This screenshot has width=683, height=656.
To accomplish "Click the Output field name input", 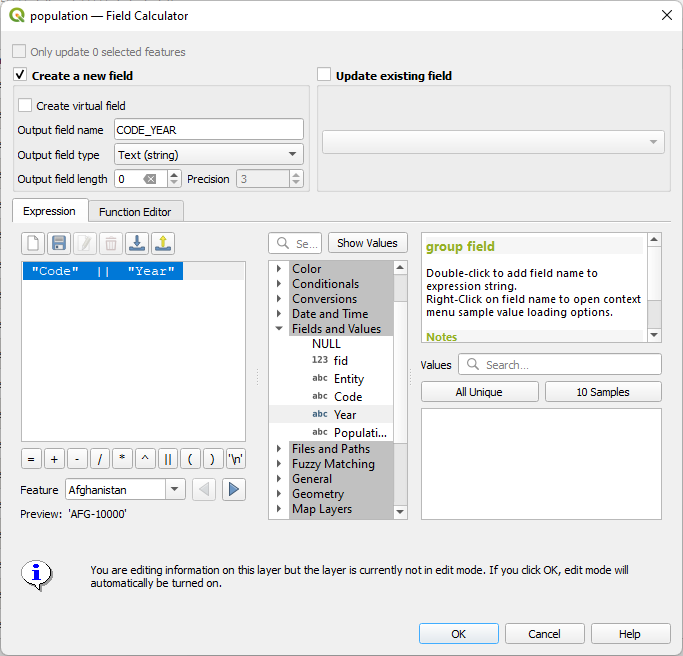I will coord(209,129).
